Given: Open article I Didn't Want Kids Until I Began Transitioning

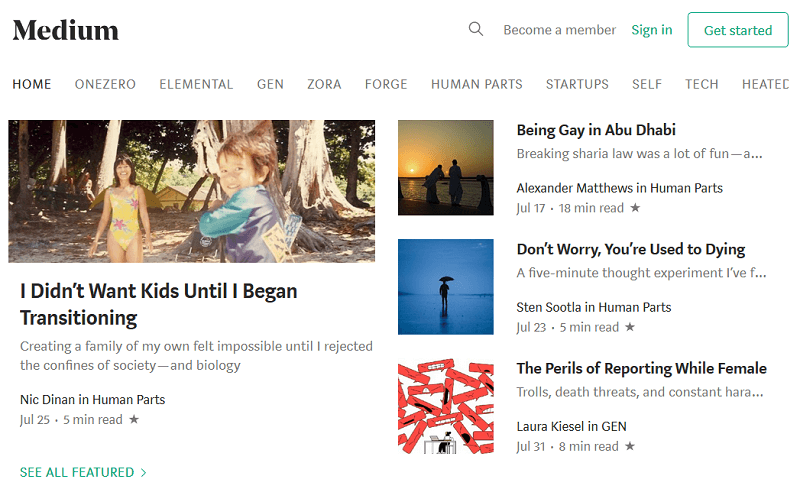Looking at the screenshot, I should click(x=159, y=304).
